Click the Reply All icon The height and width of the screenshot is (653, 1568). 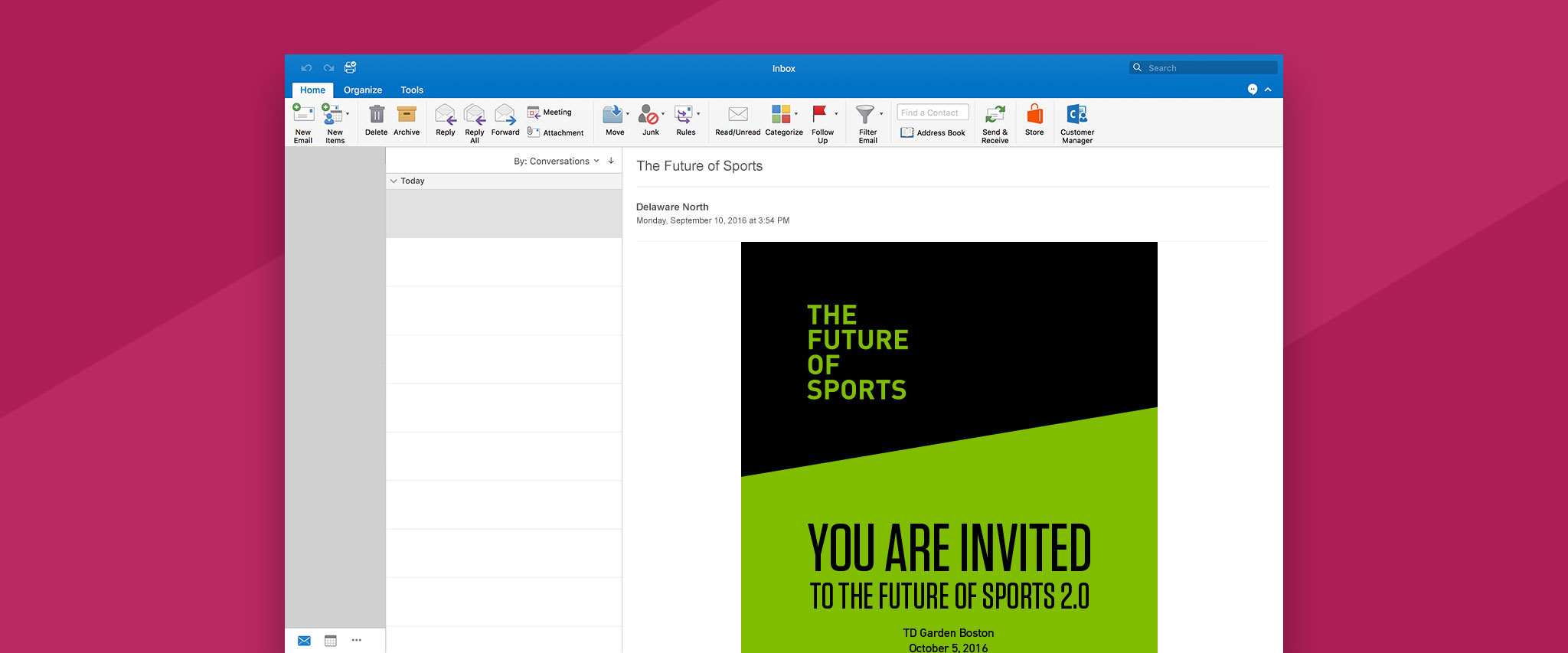pos(475,115)
